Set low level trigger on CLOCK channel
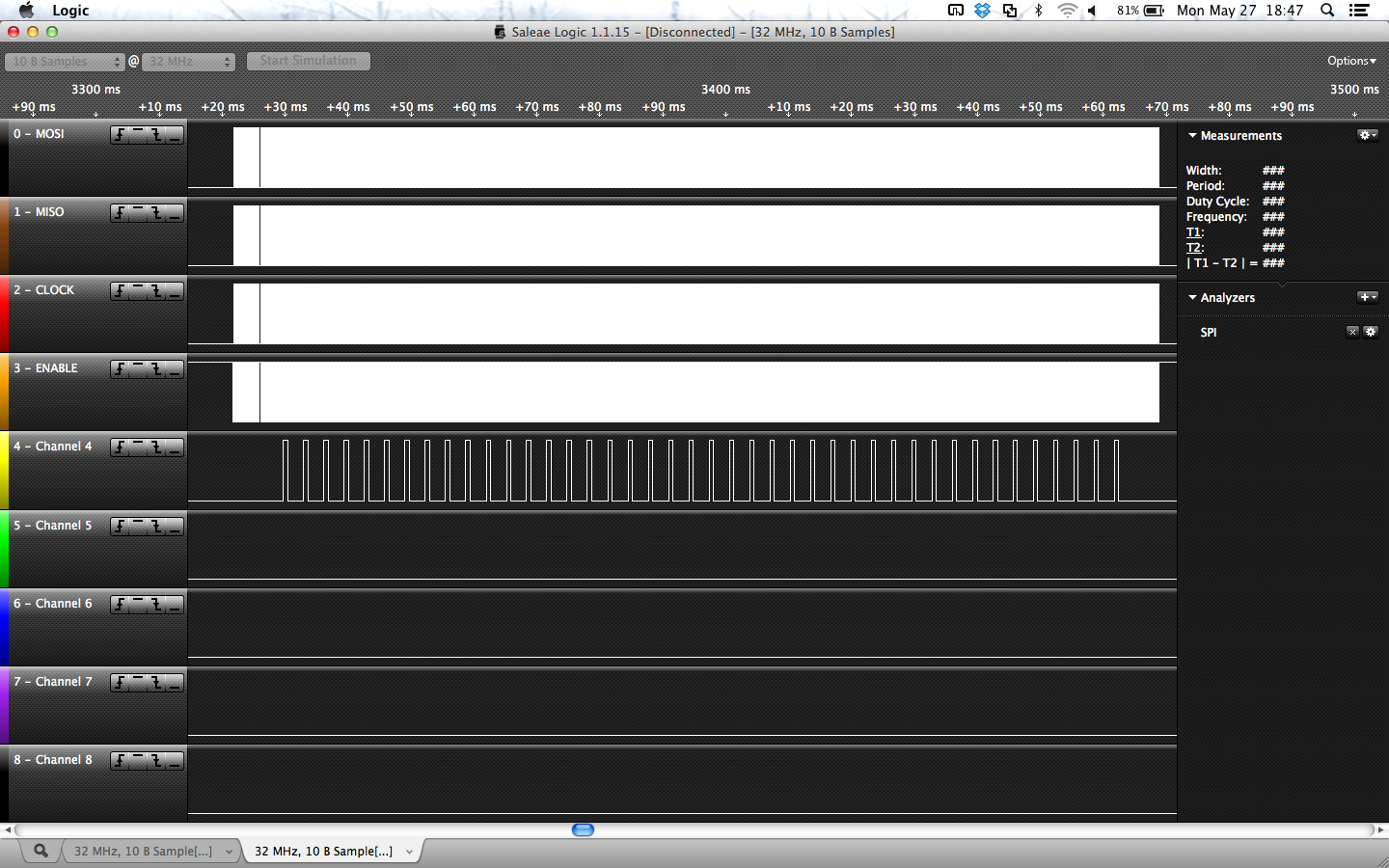Image resolution: width=1389 pixels, height=868 pixels. point(175,291)
